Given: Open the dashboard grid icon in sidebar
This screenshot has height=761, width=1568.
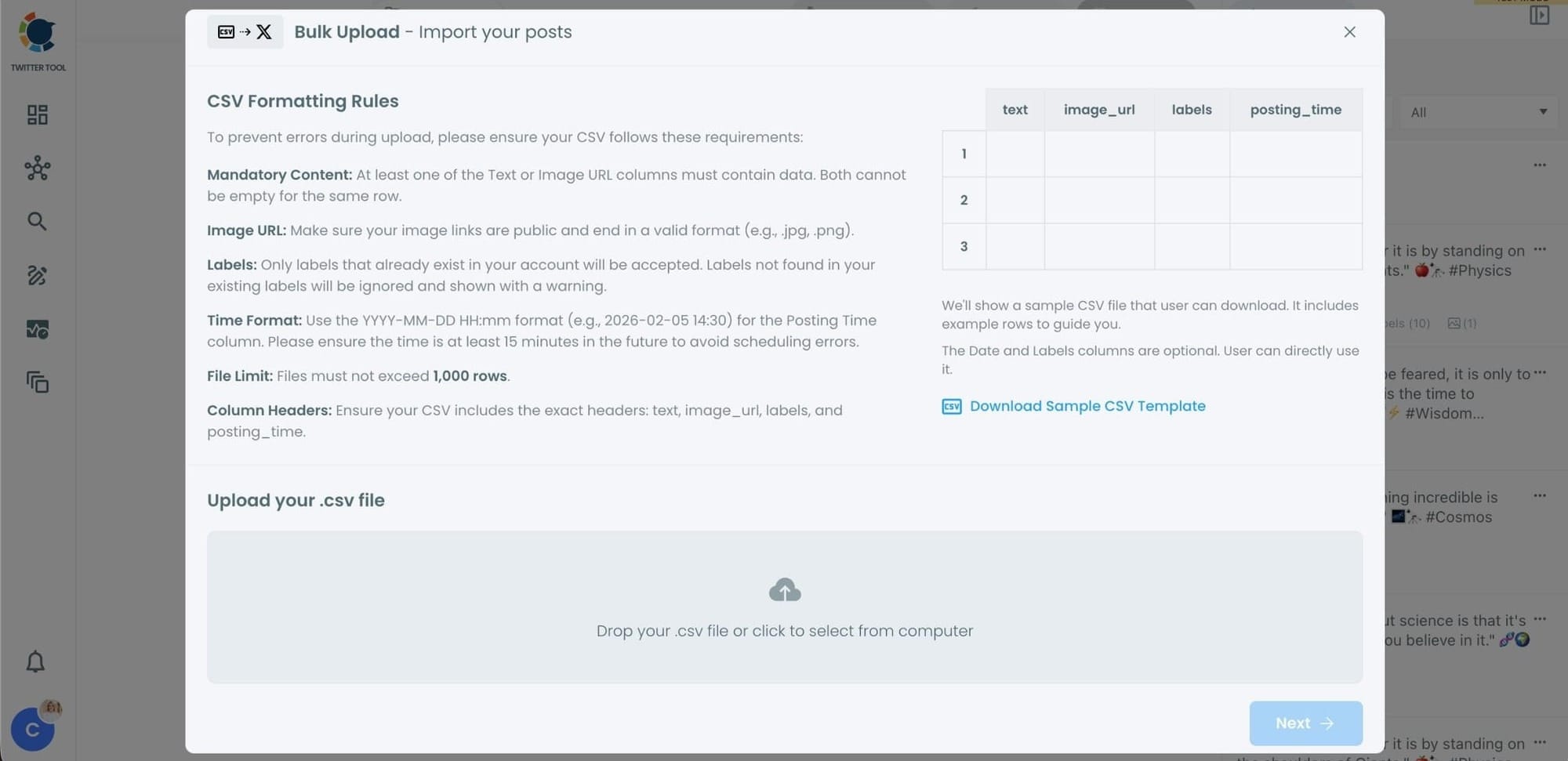Looking at the screenshot, I should 36,114.
